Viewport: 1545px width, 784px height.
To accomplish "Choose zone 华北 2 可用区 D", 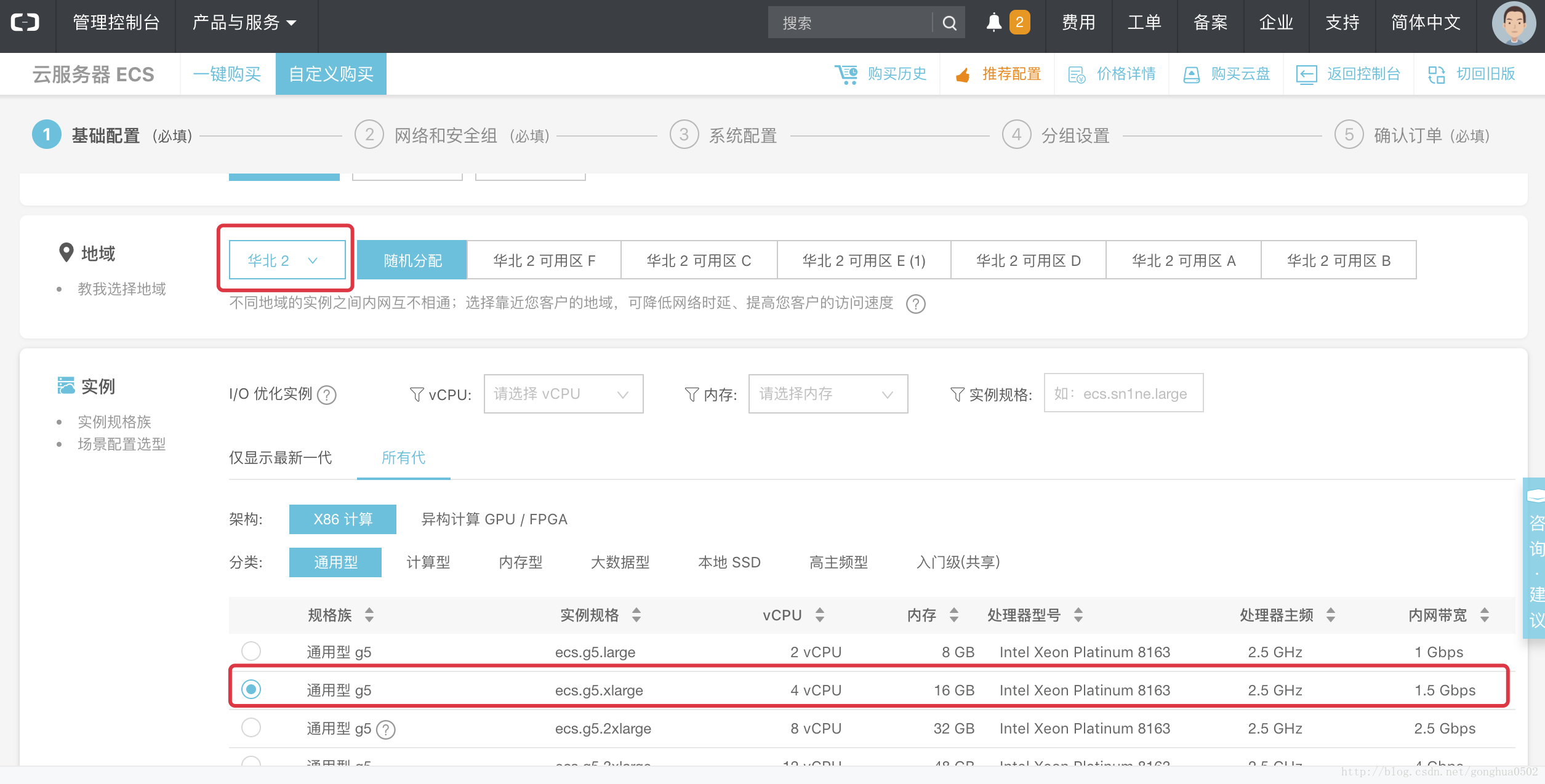I will click(x=1029, y=260).
